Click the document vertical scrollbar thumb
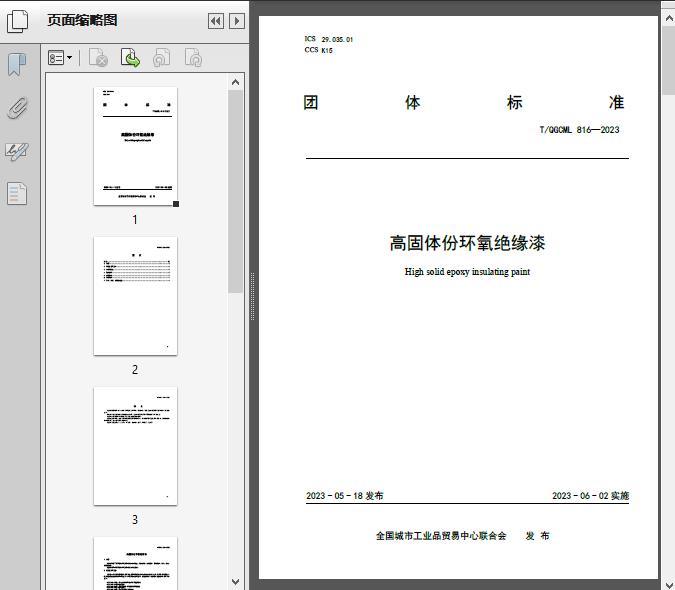This screenshot has width=675, height=590. tap(667, 60)
